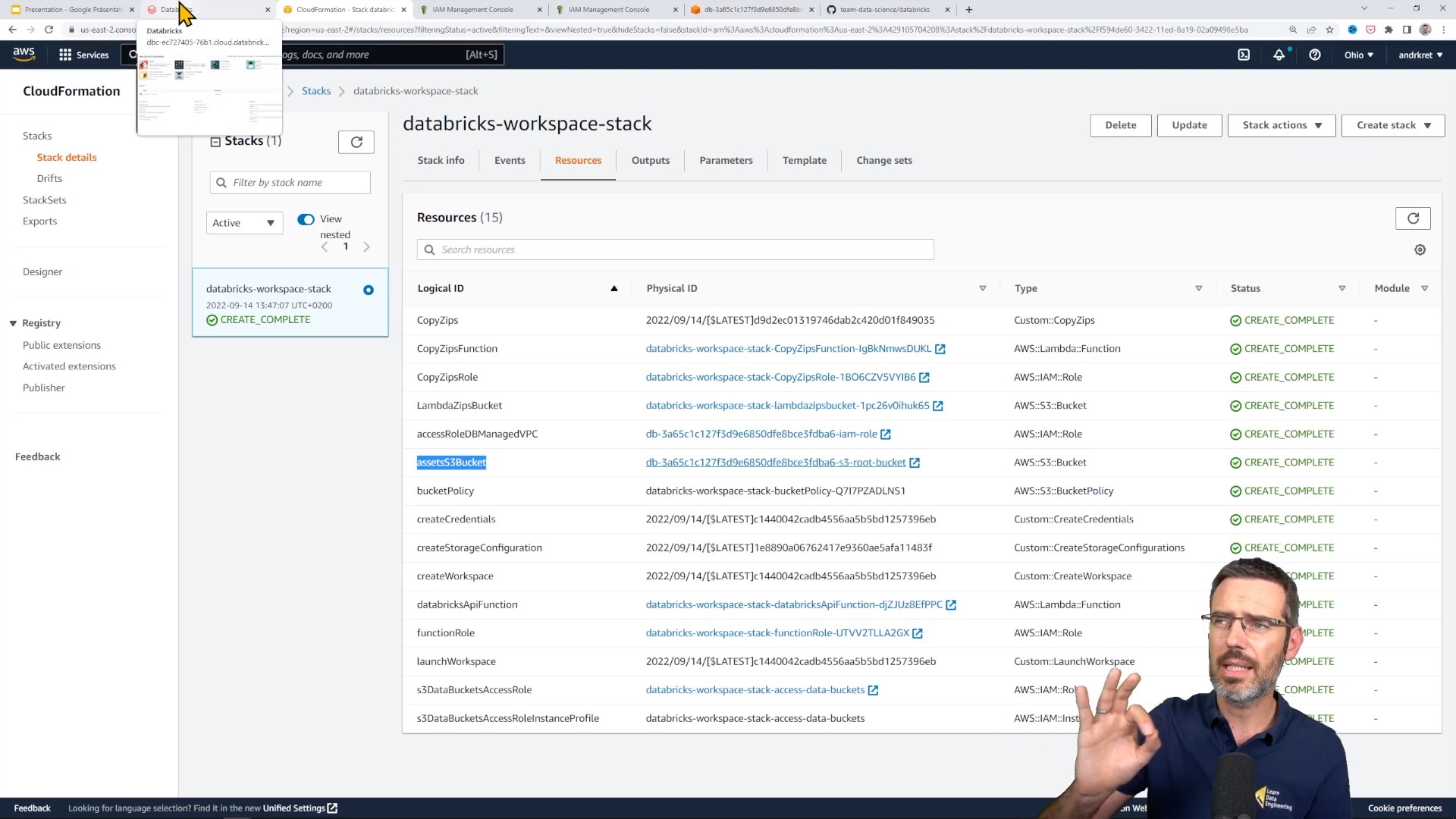The image size is (1456, 819).
Task: Focus the Search resources field
Action: [x=675, y=249]
